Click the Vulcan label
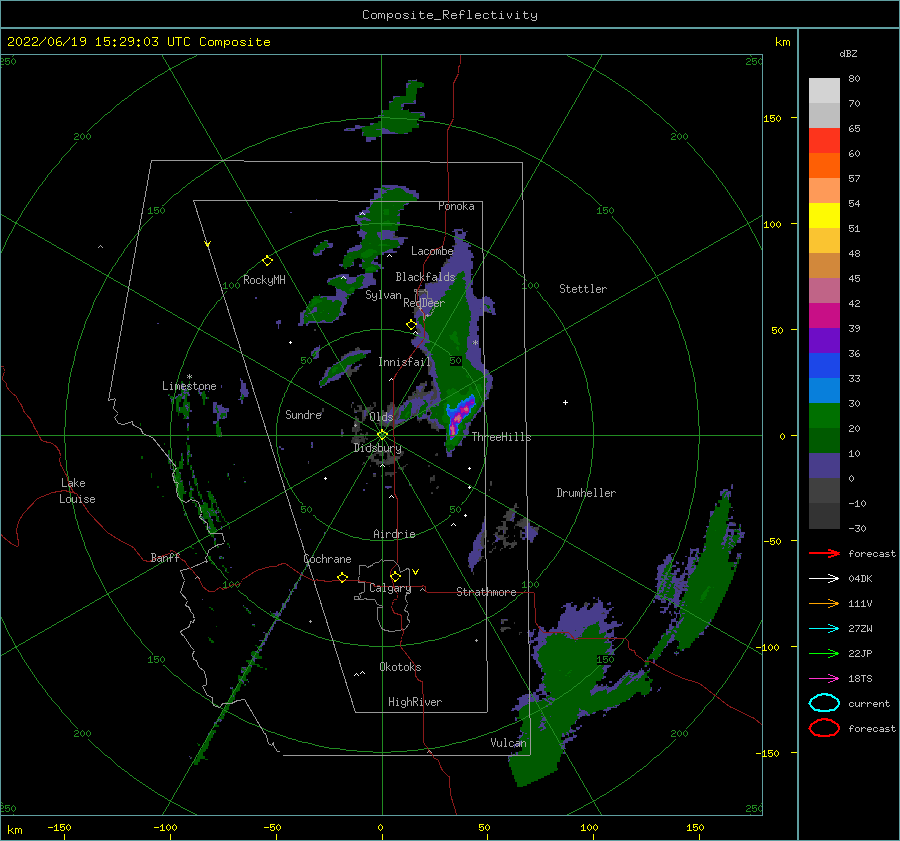 tap(509, 743)
